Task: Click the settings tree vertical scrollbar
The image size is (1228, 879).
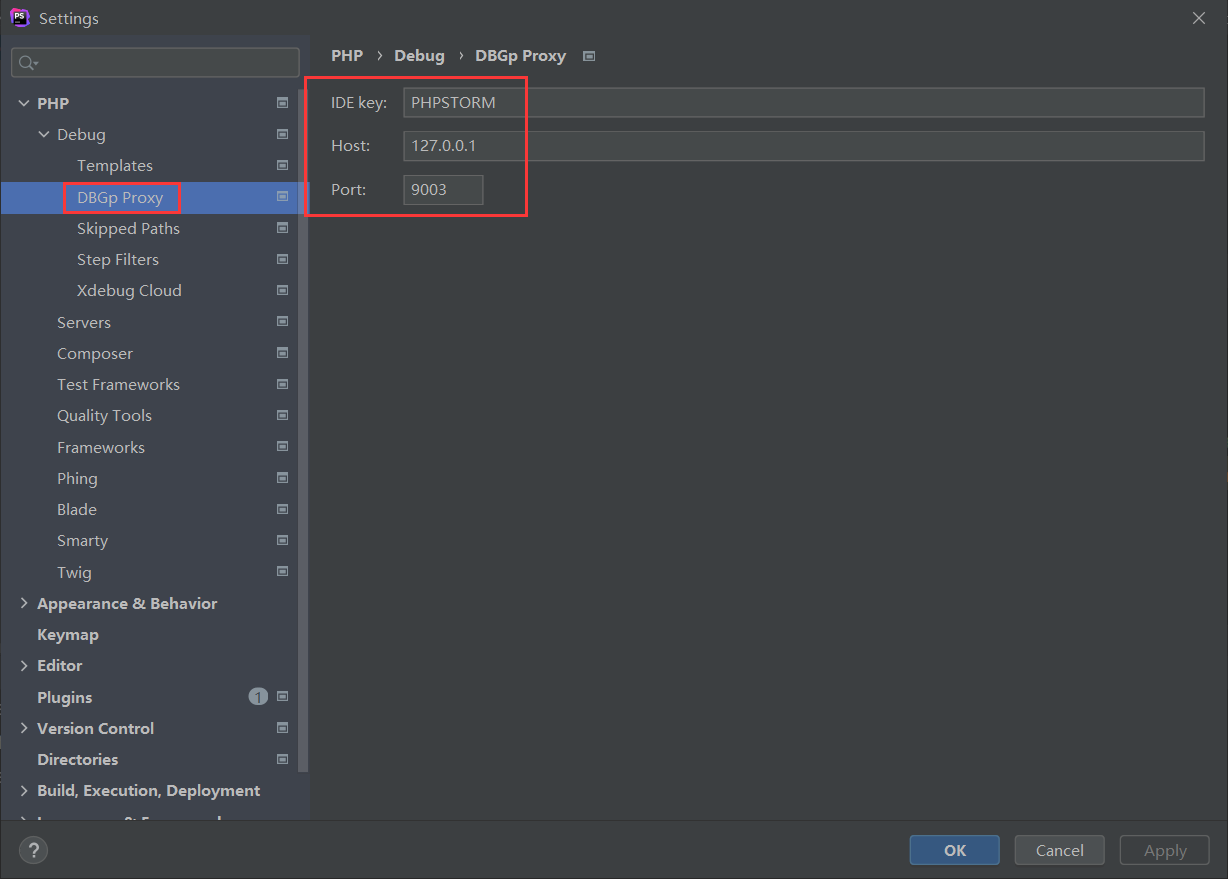Action: coord(304,430)
